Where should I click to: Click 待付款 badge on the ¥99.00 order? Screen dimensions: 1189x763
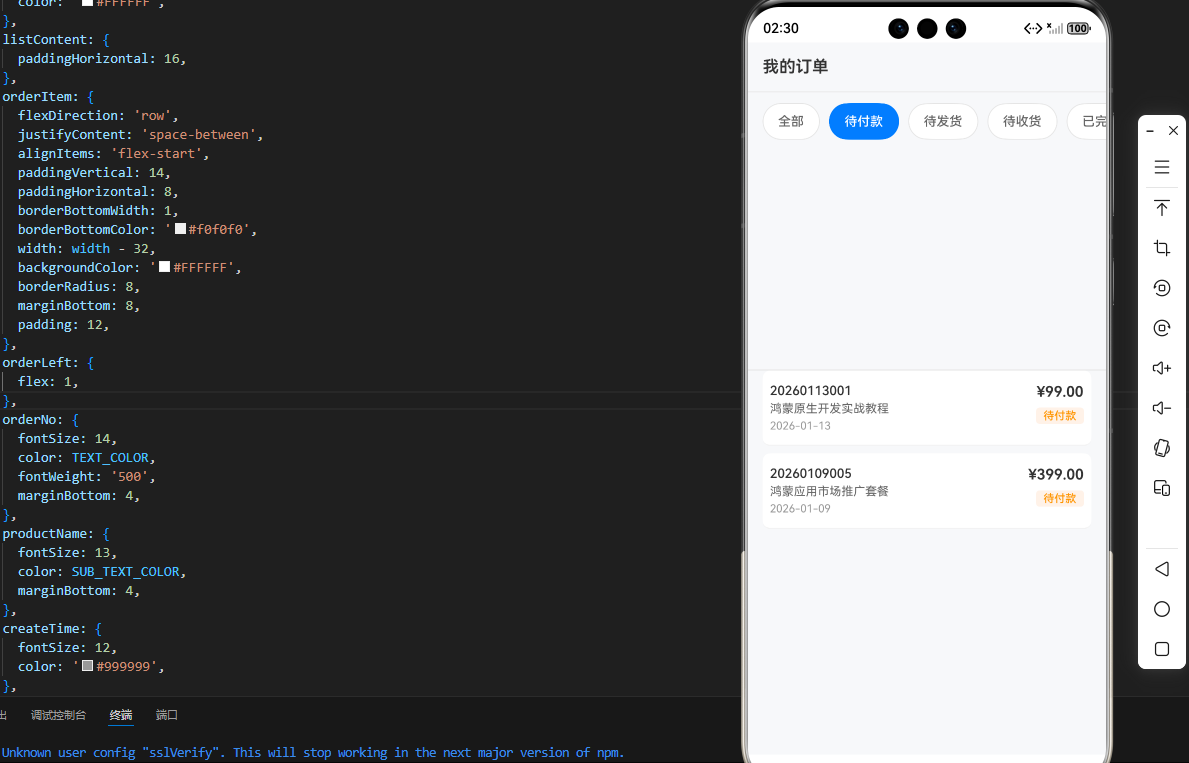coord(1059,416)
